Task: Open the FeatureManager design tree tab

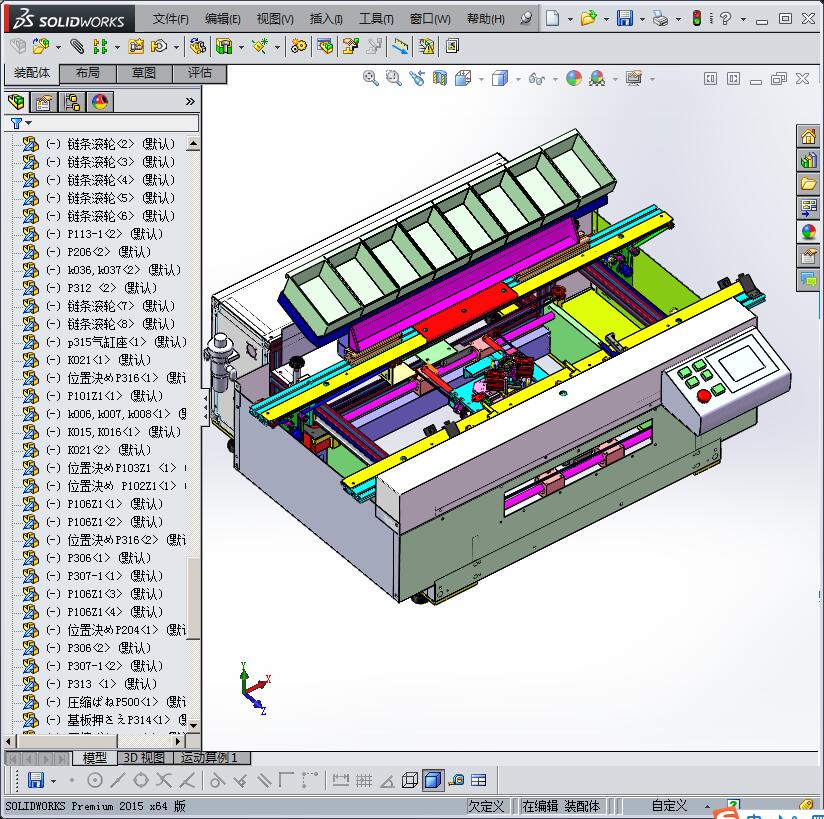Action: (x=16, y=102)
